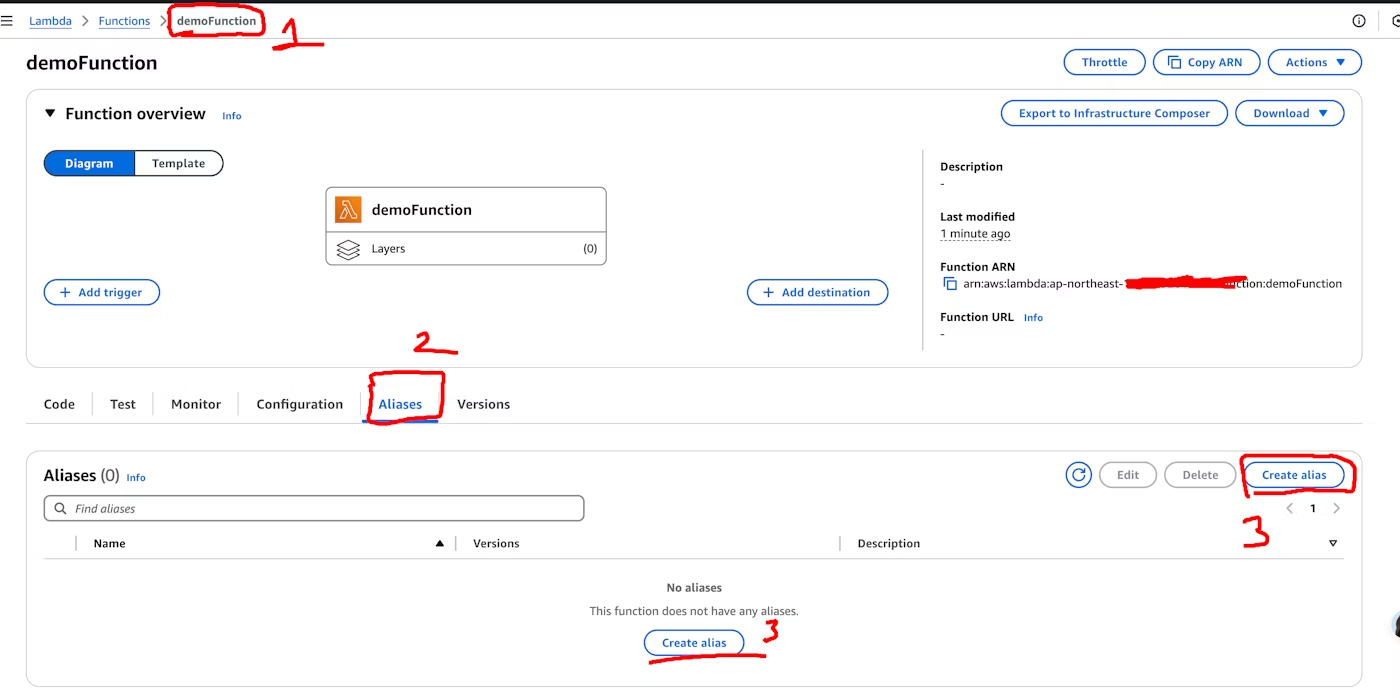Open the Test tab
This screenshot has height=697, width=1400.
tap(123, 404)
